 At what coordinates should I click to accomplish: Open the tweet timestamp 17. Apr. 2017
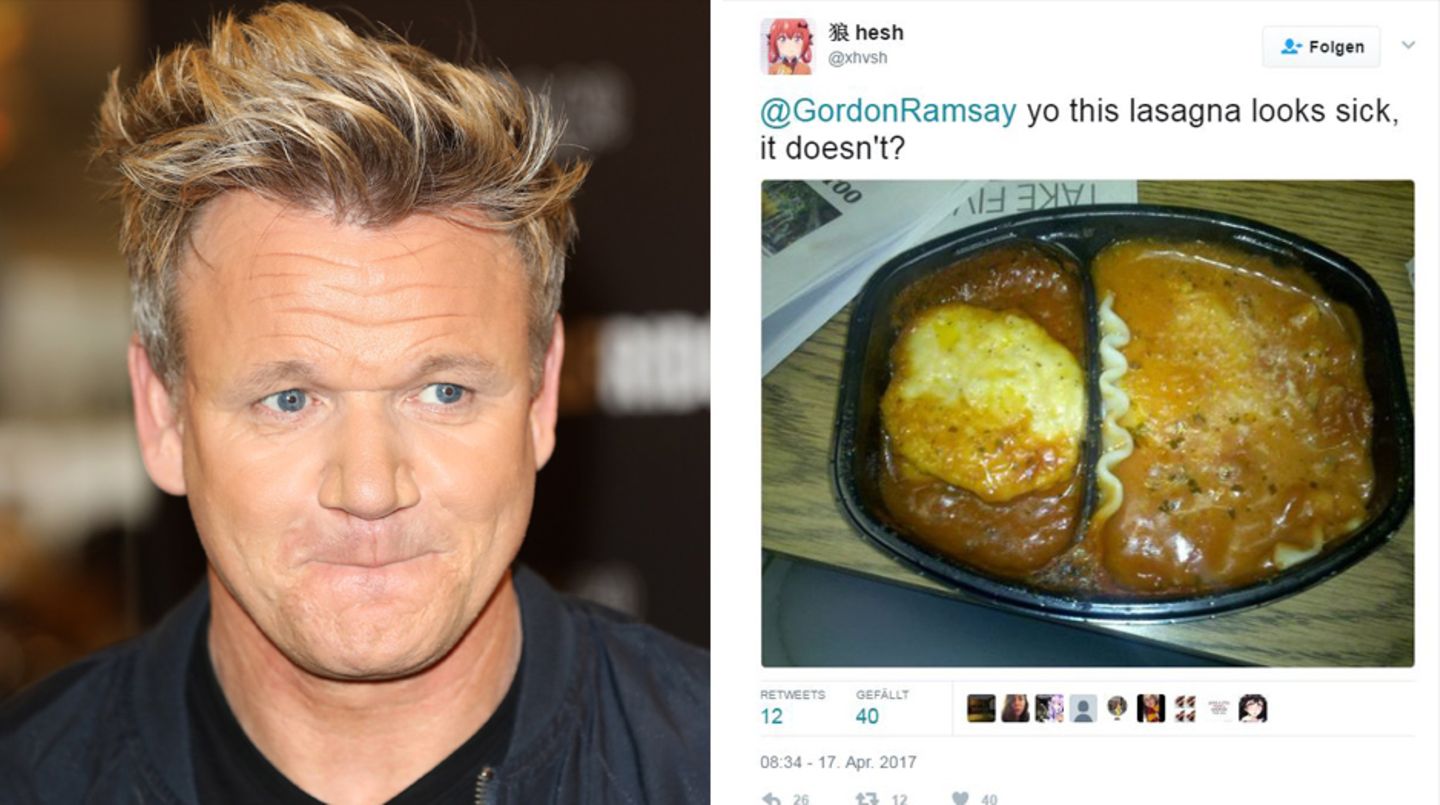[838, 762]
